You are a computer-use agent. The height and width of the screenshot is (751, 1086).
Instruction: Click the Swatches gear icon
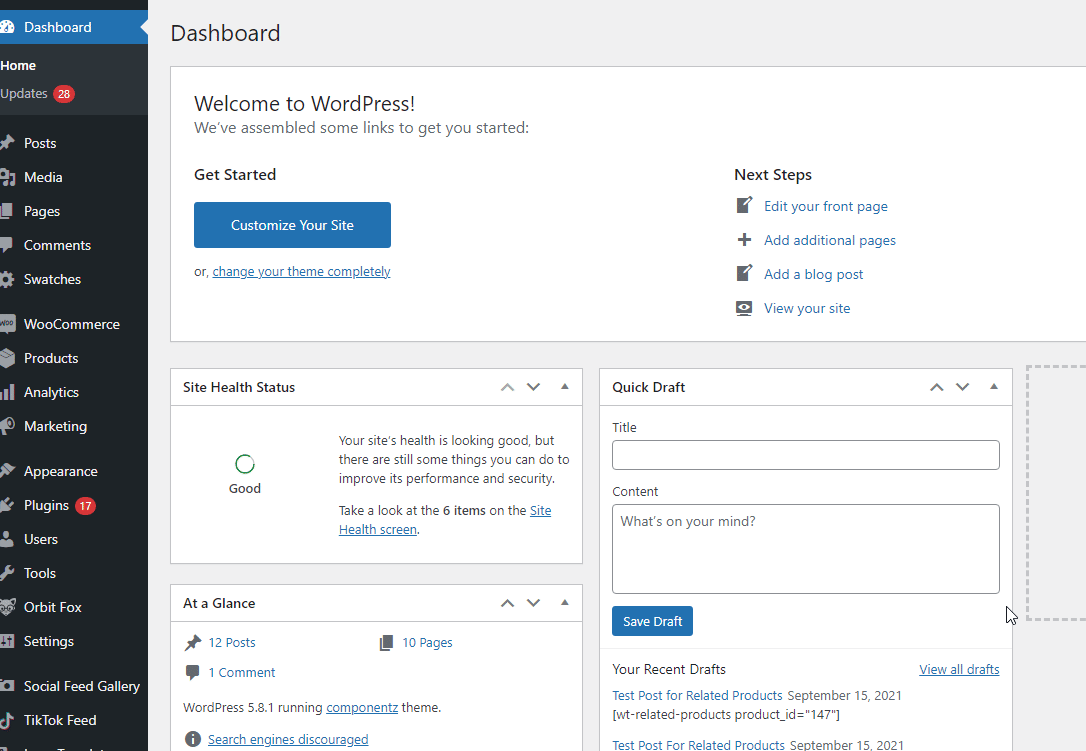tap(7, 279)
